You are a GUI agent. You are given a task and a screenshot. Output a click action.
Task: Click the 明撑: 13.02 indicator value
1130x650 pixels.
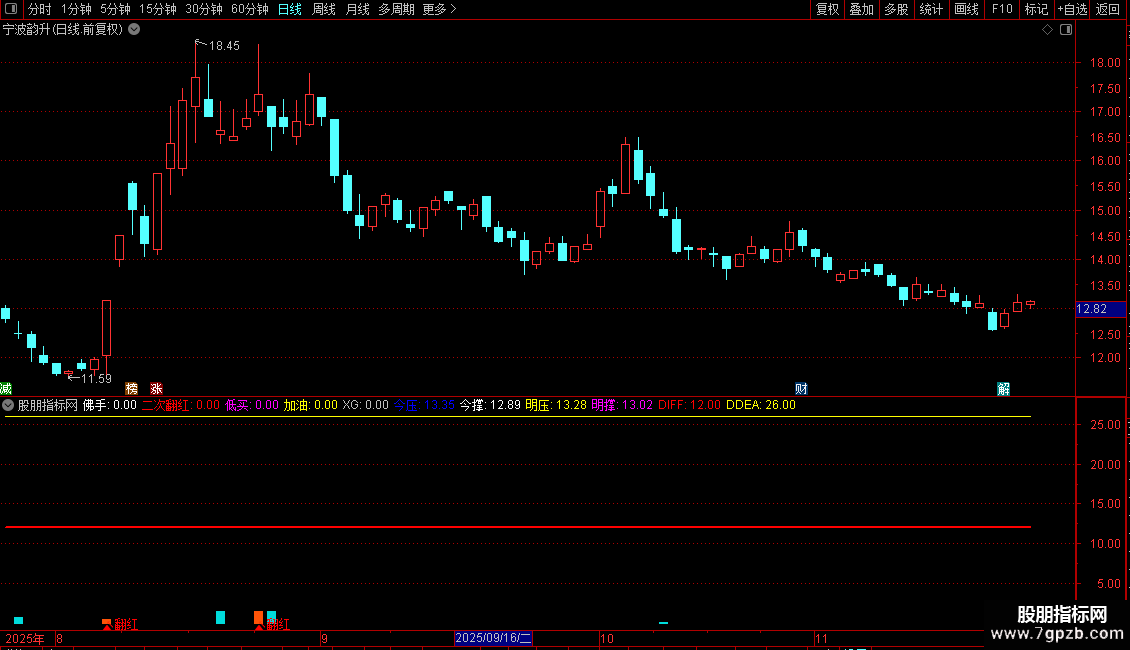pyautogui.click(x=622, y=405)
